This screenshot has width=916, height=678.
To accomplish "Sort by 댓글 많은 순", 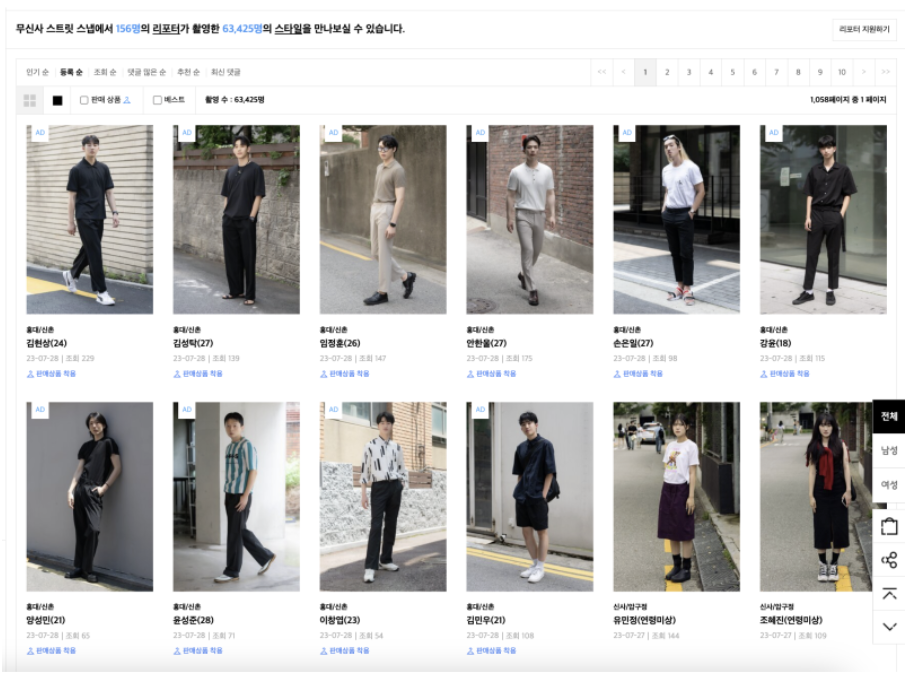I will [x=146, y=72].
